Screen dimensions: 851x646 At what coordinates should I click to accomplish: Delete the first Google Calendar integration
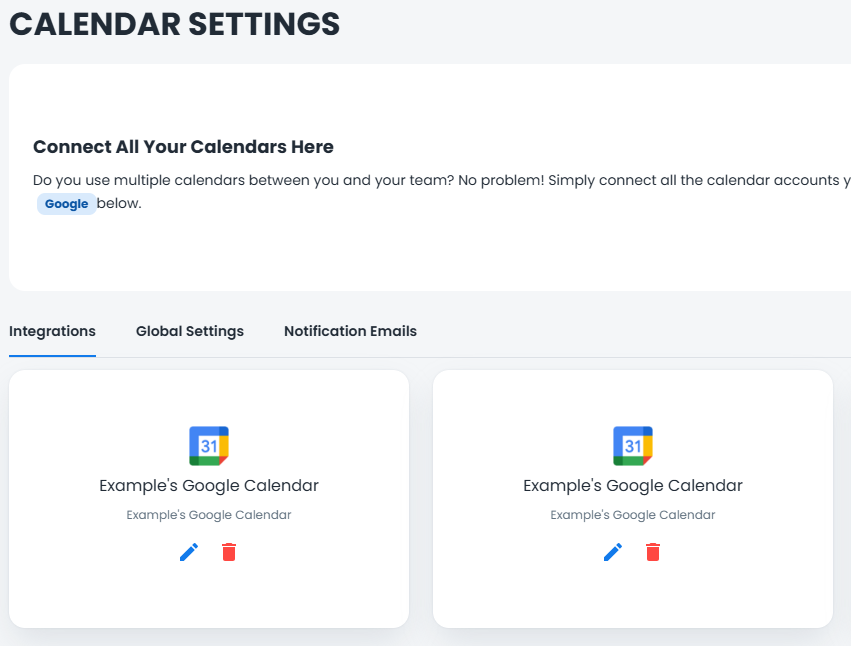[229, 552]
